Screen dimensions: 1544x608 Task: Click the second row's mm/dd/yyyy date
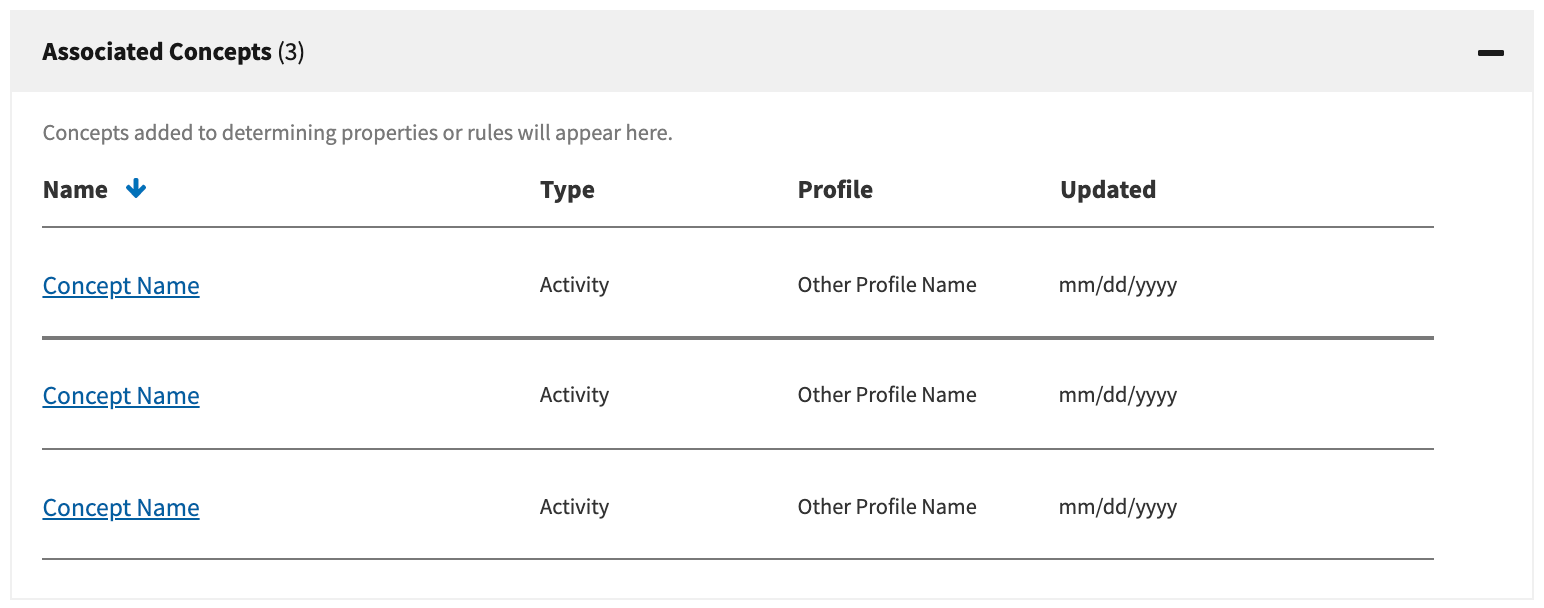click(x=1118, y=396)
